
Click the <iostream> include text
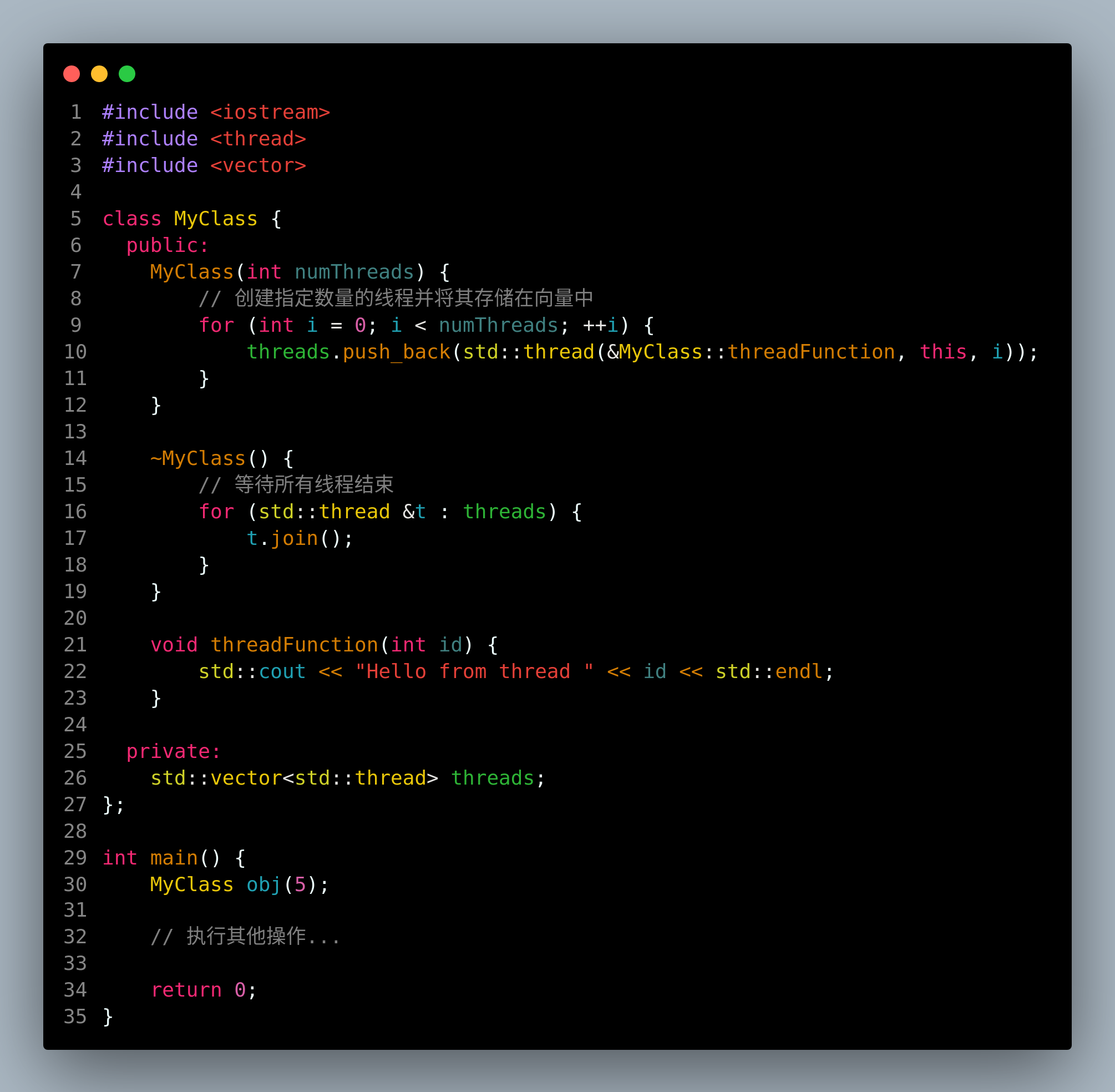(x=270, y=112)
